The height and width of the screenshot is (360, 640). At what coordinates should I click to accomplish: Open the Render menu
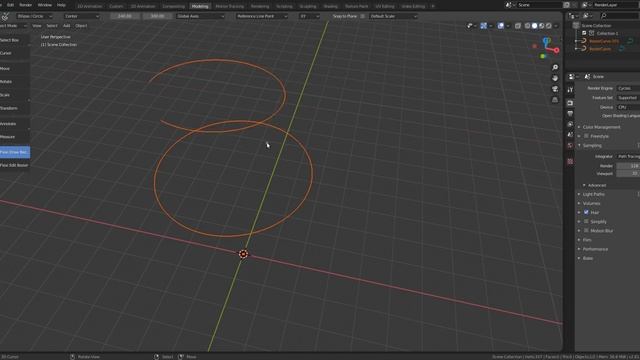coord(25,5)
